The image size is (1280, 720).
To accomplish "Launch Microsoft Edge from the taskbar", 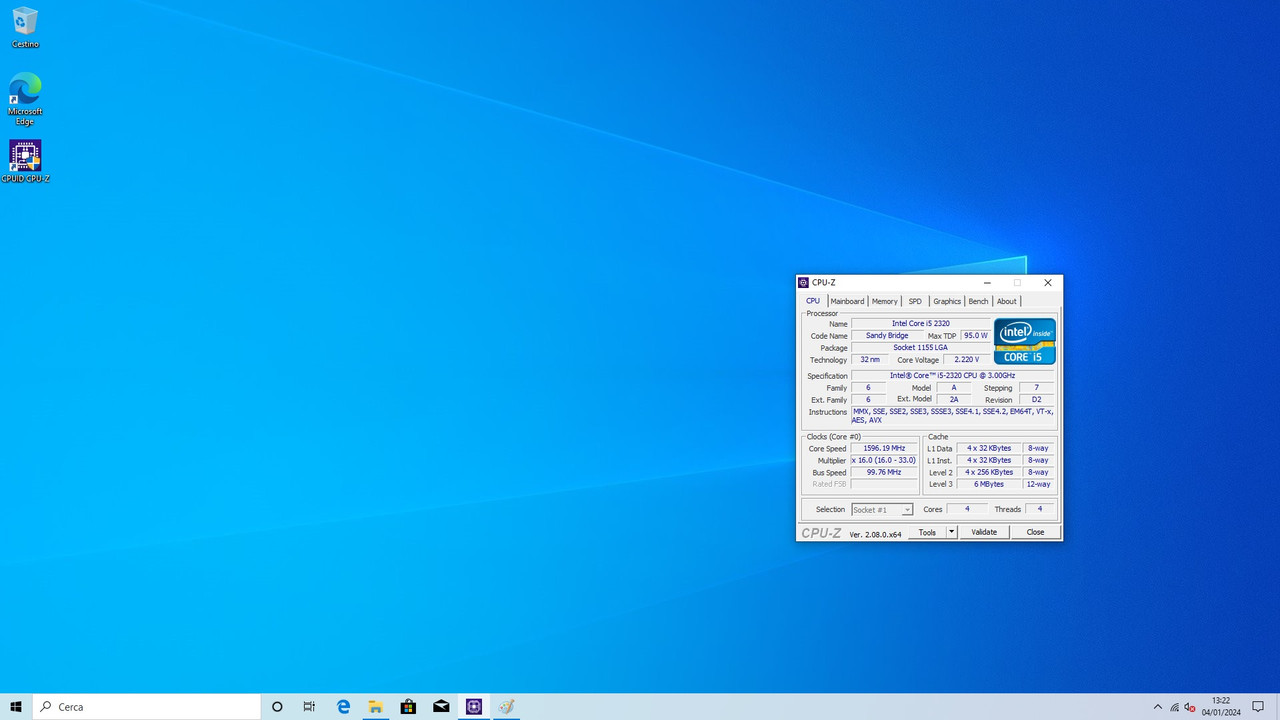I will pyautogui.click(x=343, y=706).
